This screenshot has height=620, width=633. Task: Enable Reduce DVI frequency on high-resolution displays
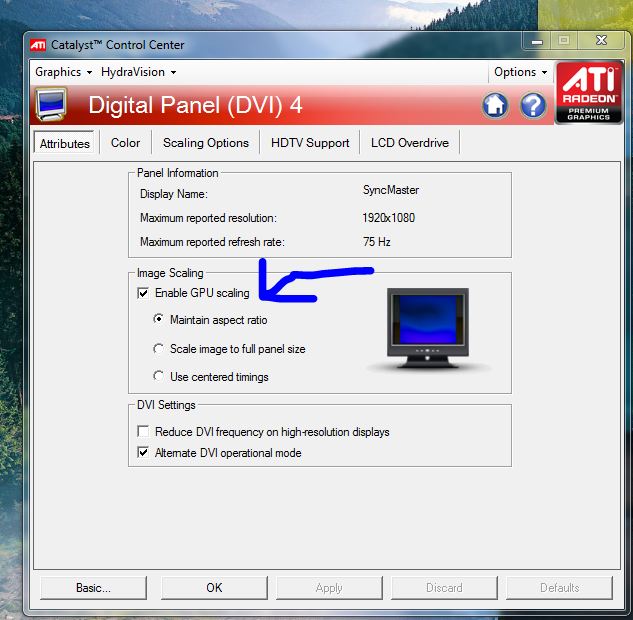point(143,431)
